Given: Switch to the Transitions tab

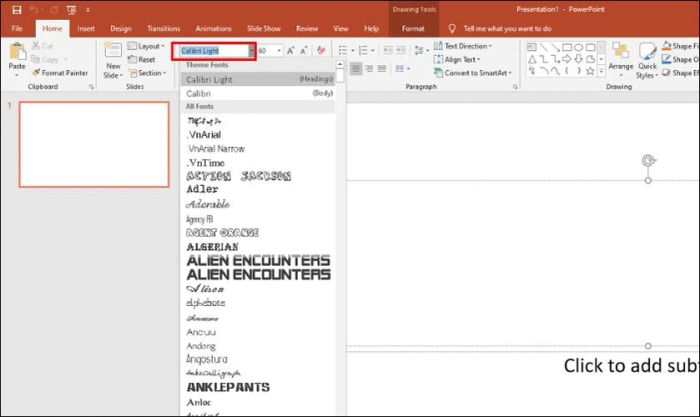Looking at the screenshot, I should coord(163,29).
